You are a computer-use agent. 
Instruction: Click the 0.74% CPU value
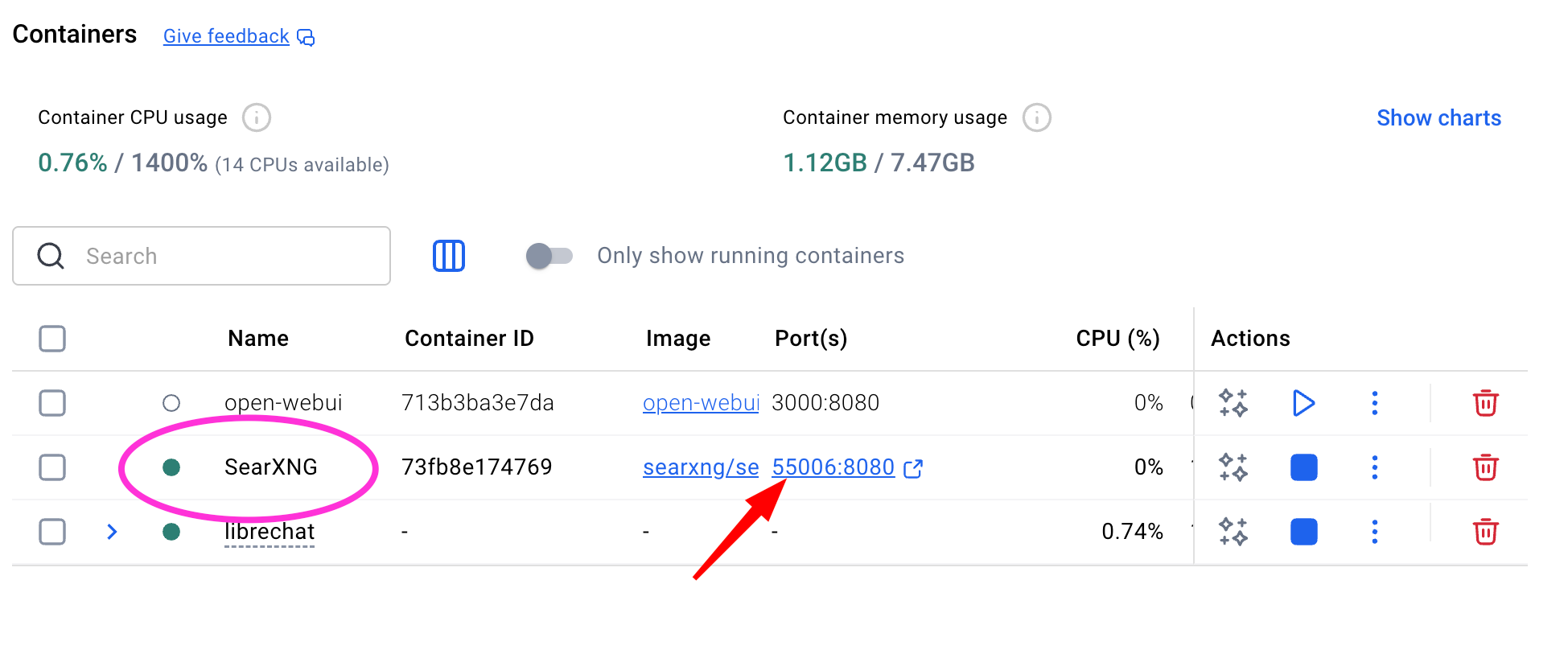1133,532
